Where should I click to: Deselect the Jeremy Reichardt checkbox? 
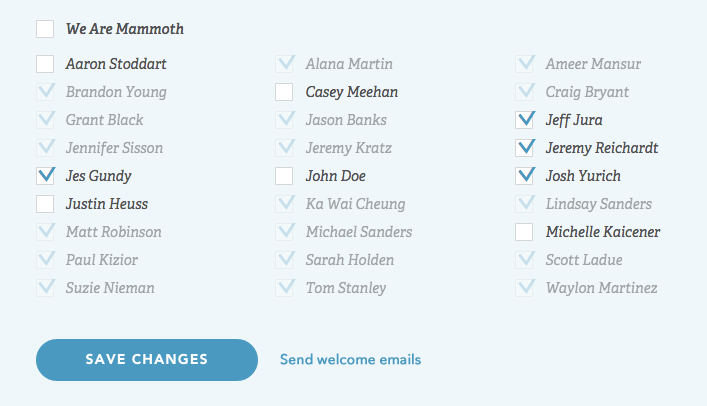[525, 148]
